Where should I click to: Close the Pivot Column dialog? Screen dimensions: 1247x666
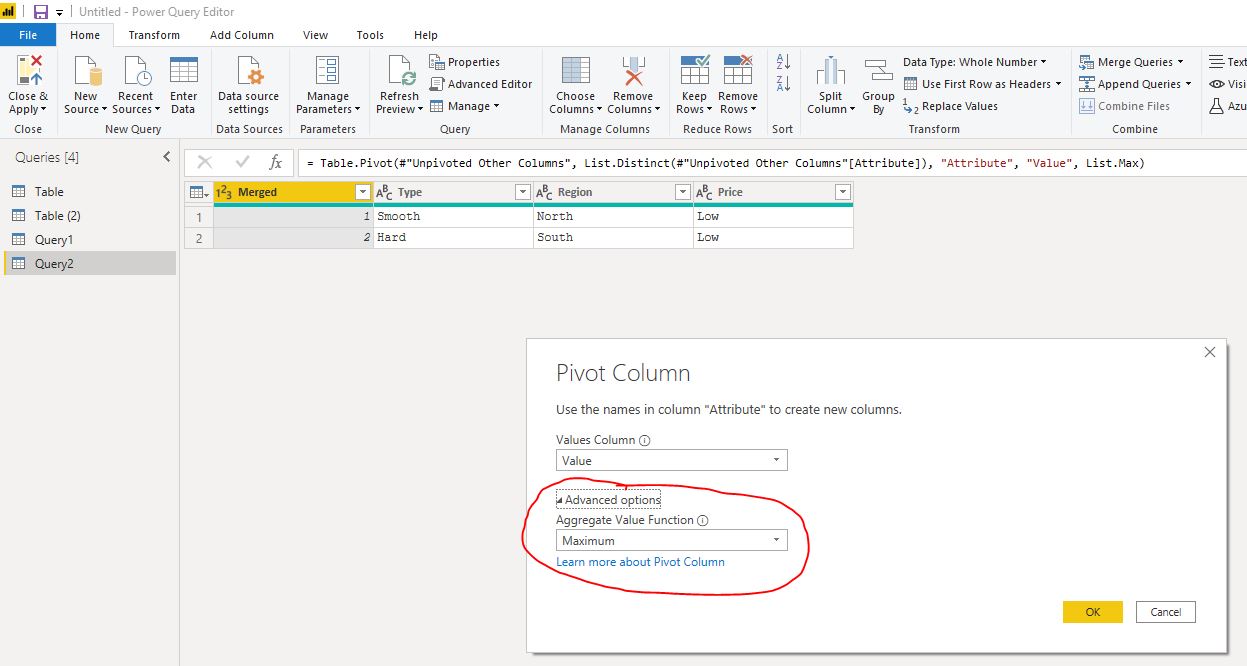[x=1210, y=352]
